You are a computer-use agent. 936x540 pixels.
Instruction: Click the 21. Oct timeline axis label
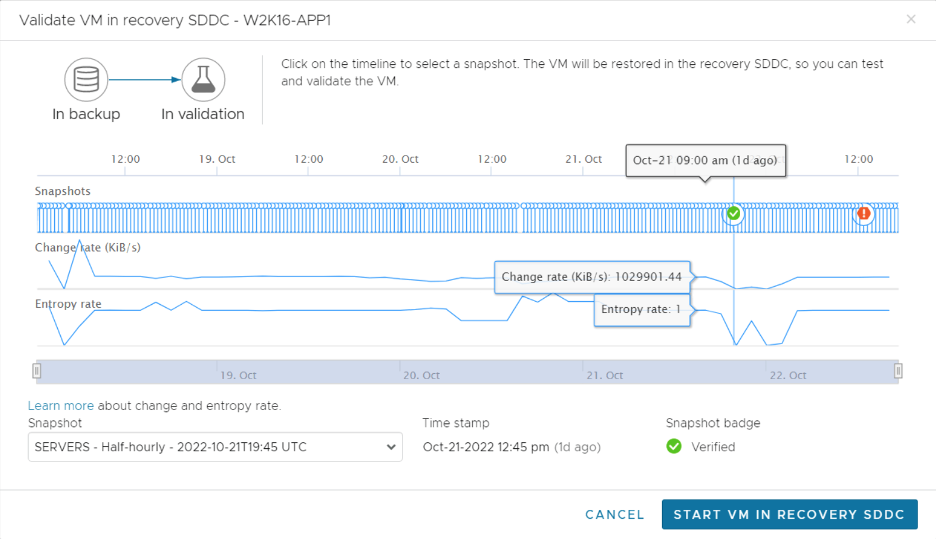[583, 159]
